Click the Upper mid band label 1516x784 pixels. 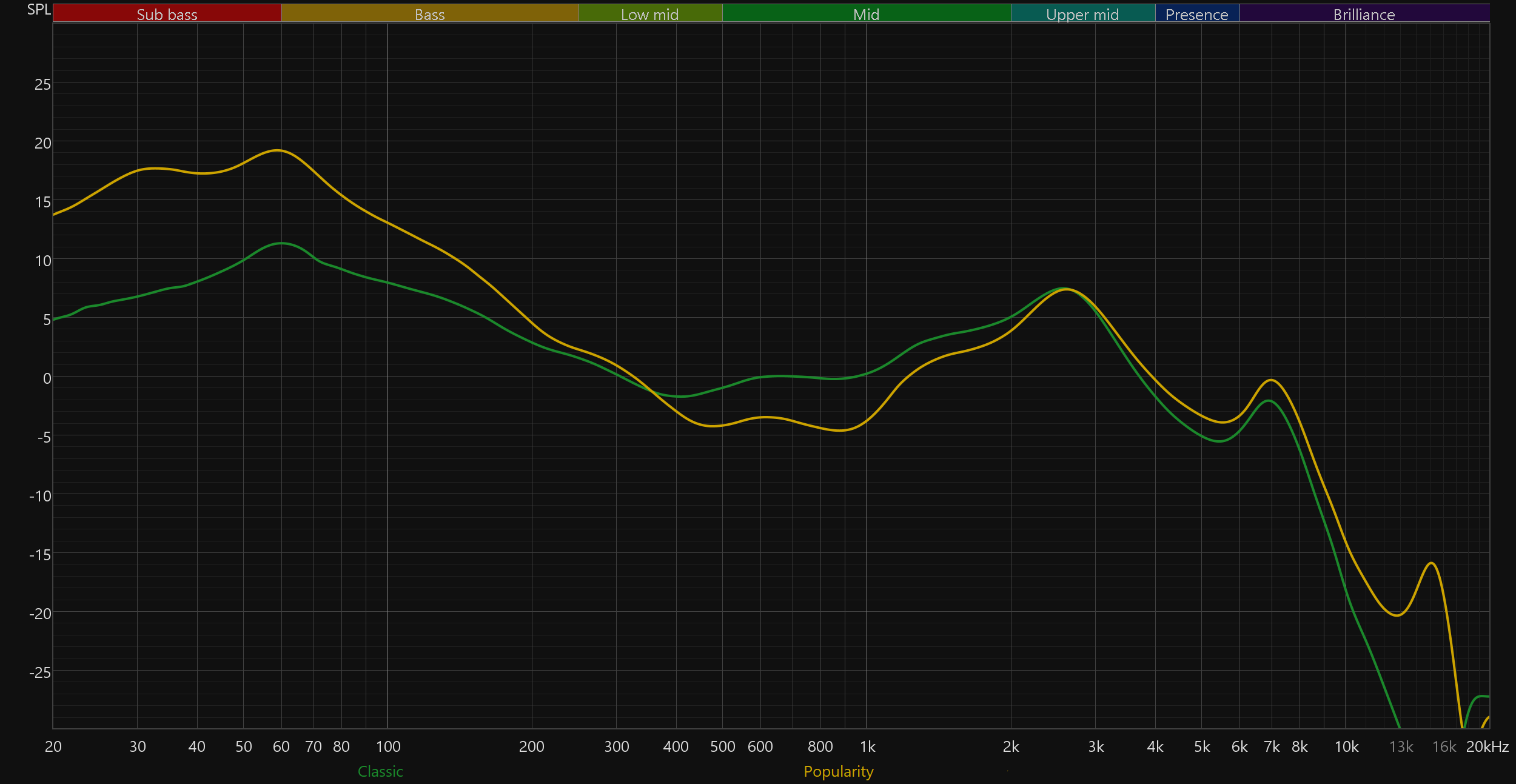[x=1082, y=14]
